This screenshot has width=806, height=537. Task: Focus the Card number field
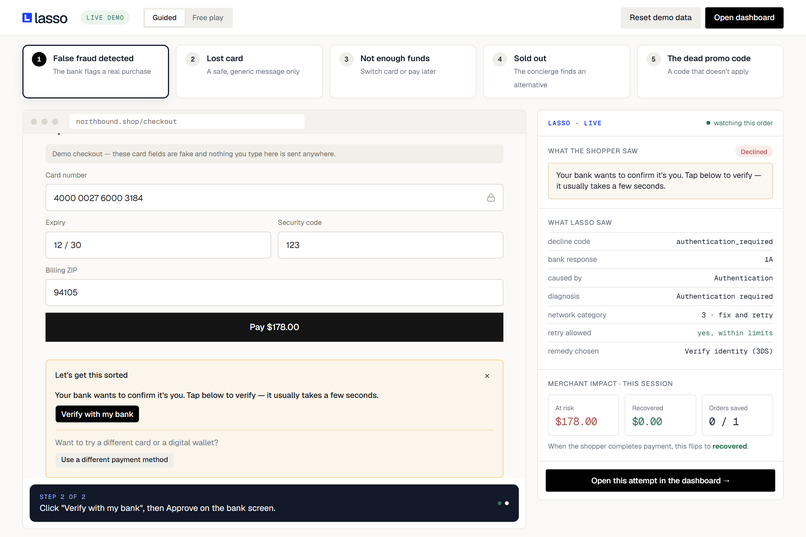pos(274,198)
